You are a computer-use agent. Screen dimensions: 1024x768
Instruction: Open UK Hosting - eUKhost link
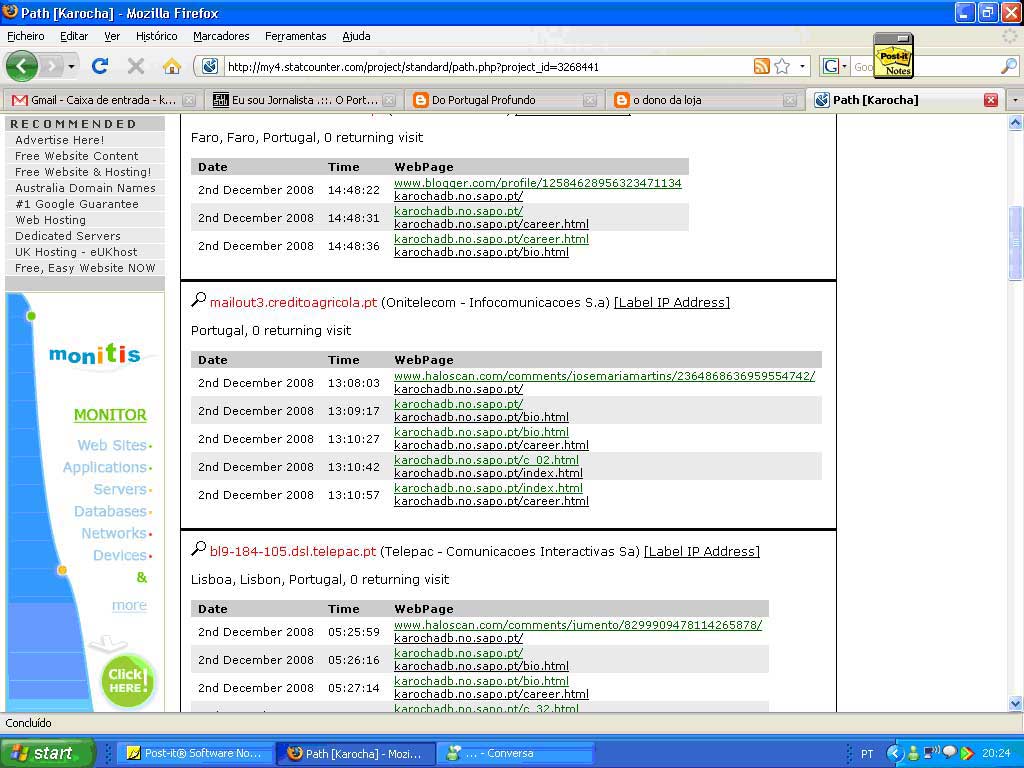pos(76,252)
